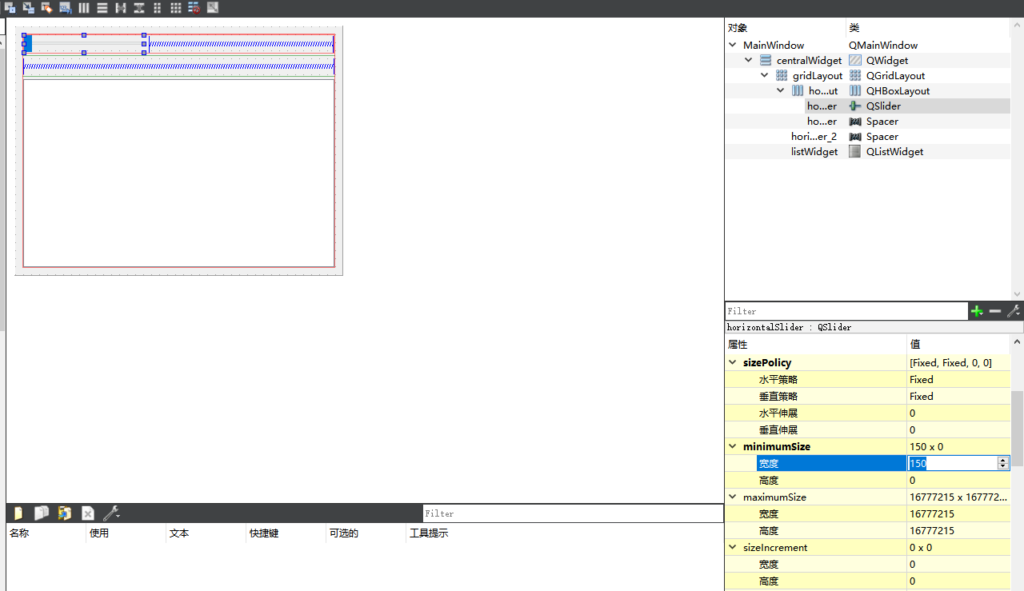Click the minimum width spinbox stepper arrows
The width and height of the screenshot is (1024, 591).
pyautogui.click(x=1003, y=463)
